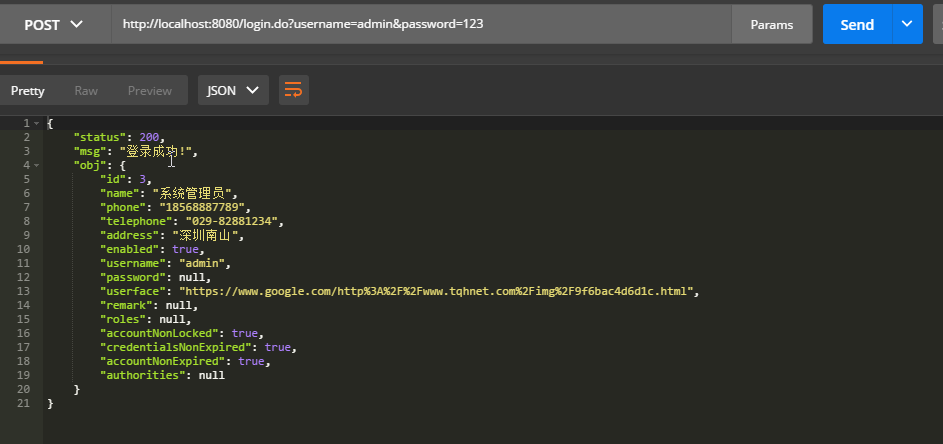Switch to the Preview view tab

[150, 91]
